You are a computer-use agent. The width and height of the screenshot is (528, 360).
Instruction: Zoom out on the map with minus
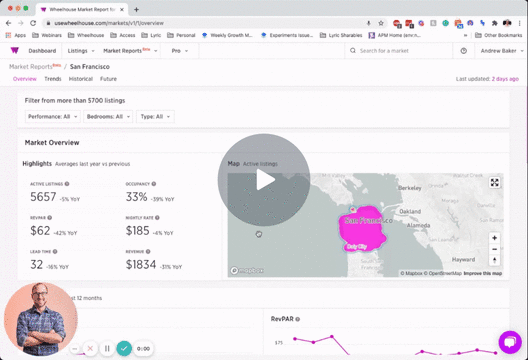tap(494, 249)
